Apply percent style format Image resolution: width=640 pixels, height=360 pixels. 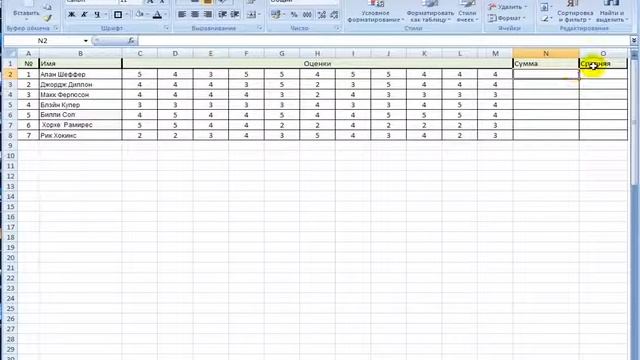click(x=294, y=15)
